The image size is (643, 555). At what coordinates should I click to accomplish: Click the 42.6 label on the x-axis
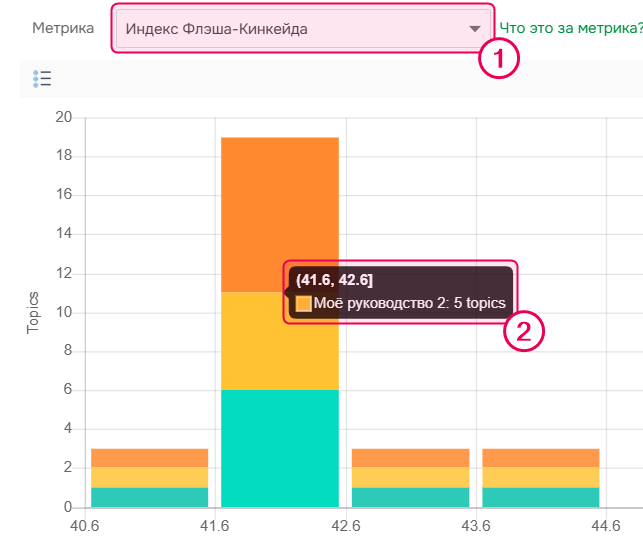pos(346,526)
